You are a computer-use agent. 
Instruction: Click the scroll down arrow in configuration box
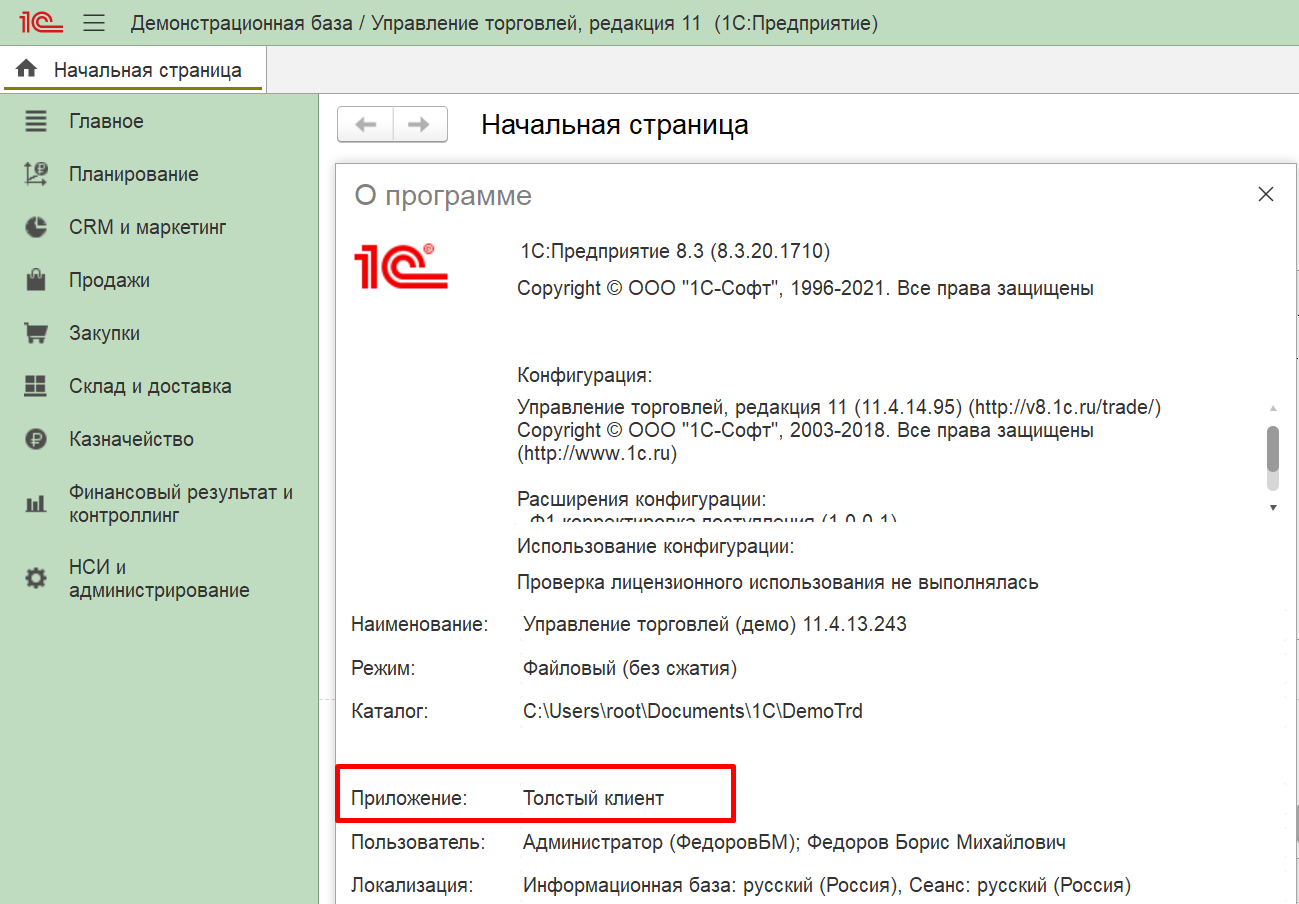[x=1273, y=508]
